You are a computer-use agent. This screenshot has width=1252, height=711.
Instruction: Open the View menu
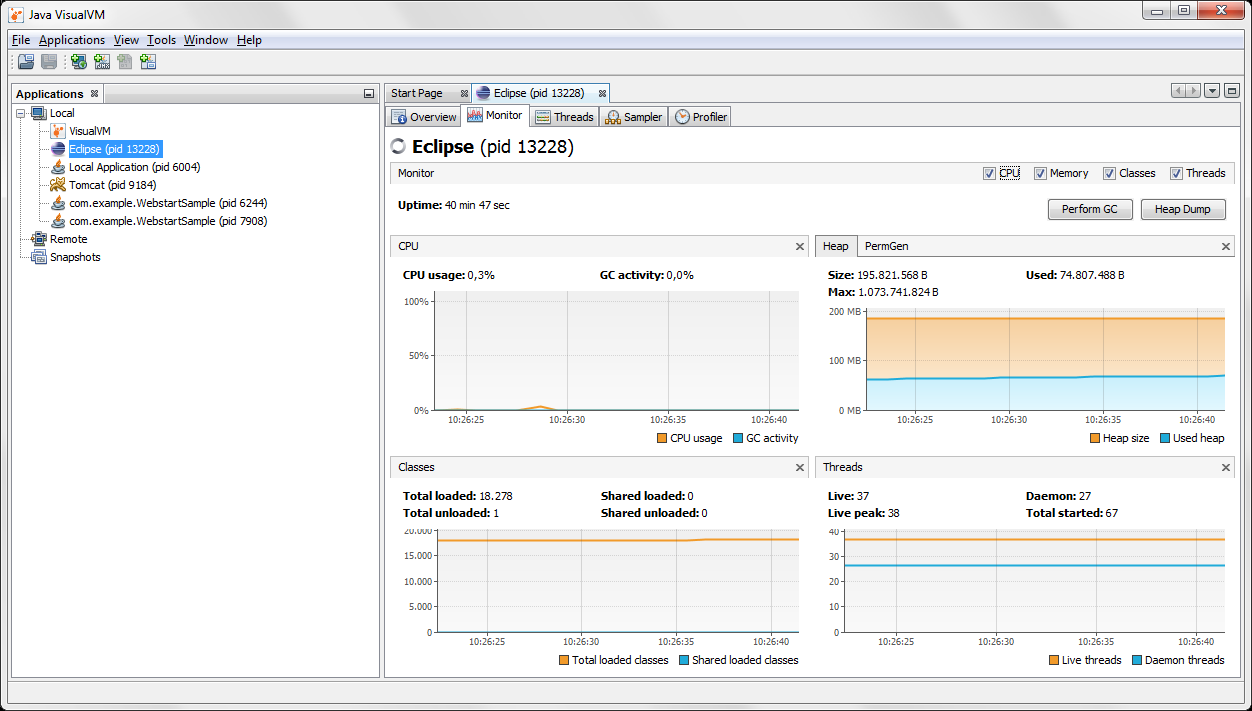126,40
